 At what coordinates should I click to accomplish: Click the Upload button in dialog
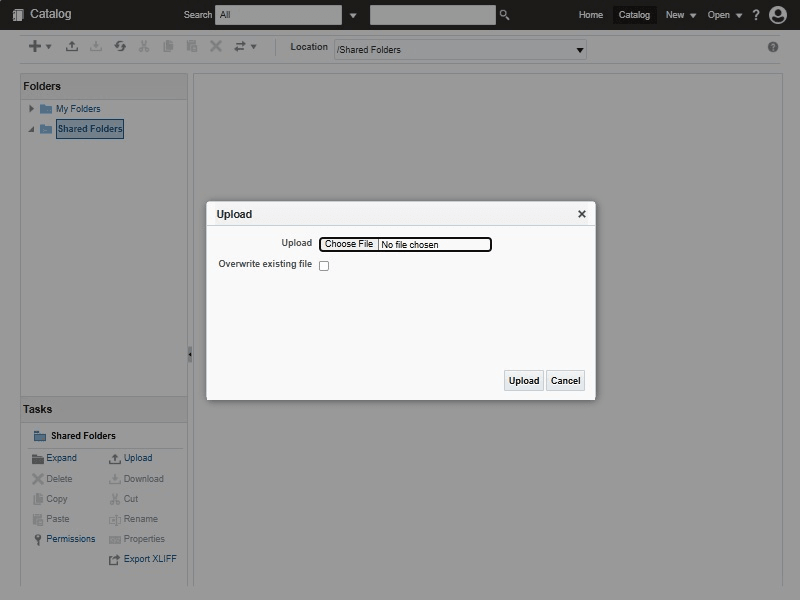click(523, 381)
